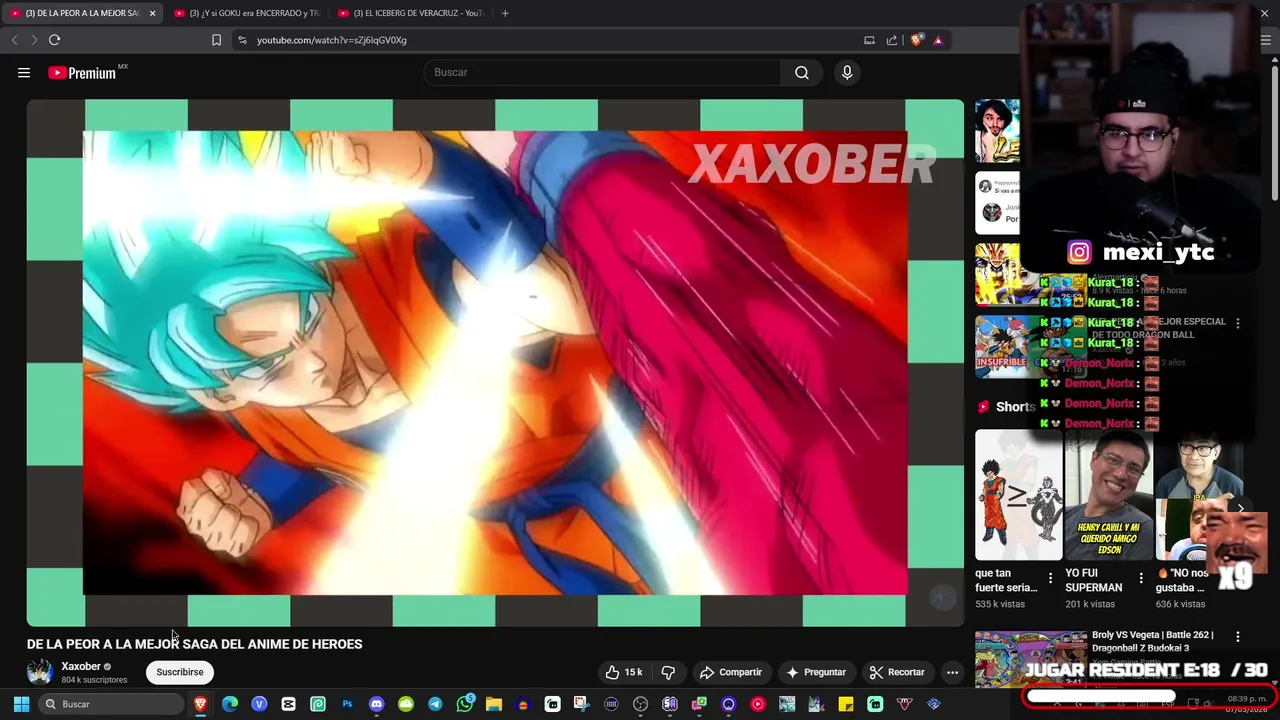This screenshot has width=1280, height=720.
Task: Go back with the browser back arrow
Action: pos(14,40)
